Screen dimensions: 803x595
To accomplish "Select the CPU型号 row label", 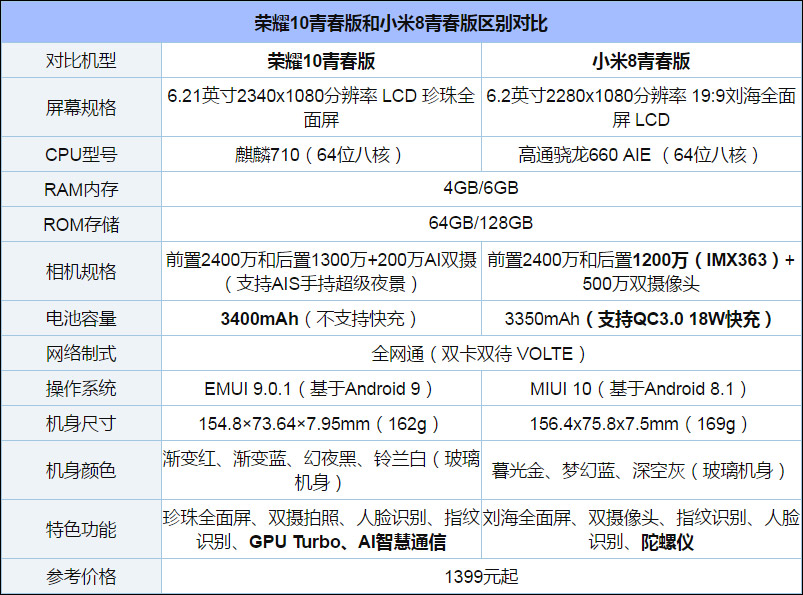I will pos(81,154).
